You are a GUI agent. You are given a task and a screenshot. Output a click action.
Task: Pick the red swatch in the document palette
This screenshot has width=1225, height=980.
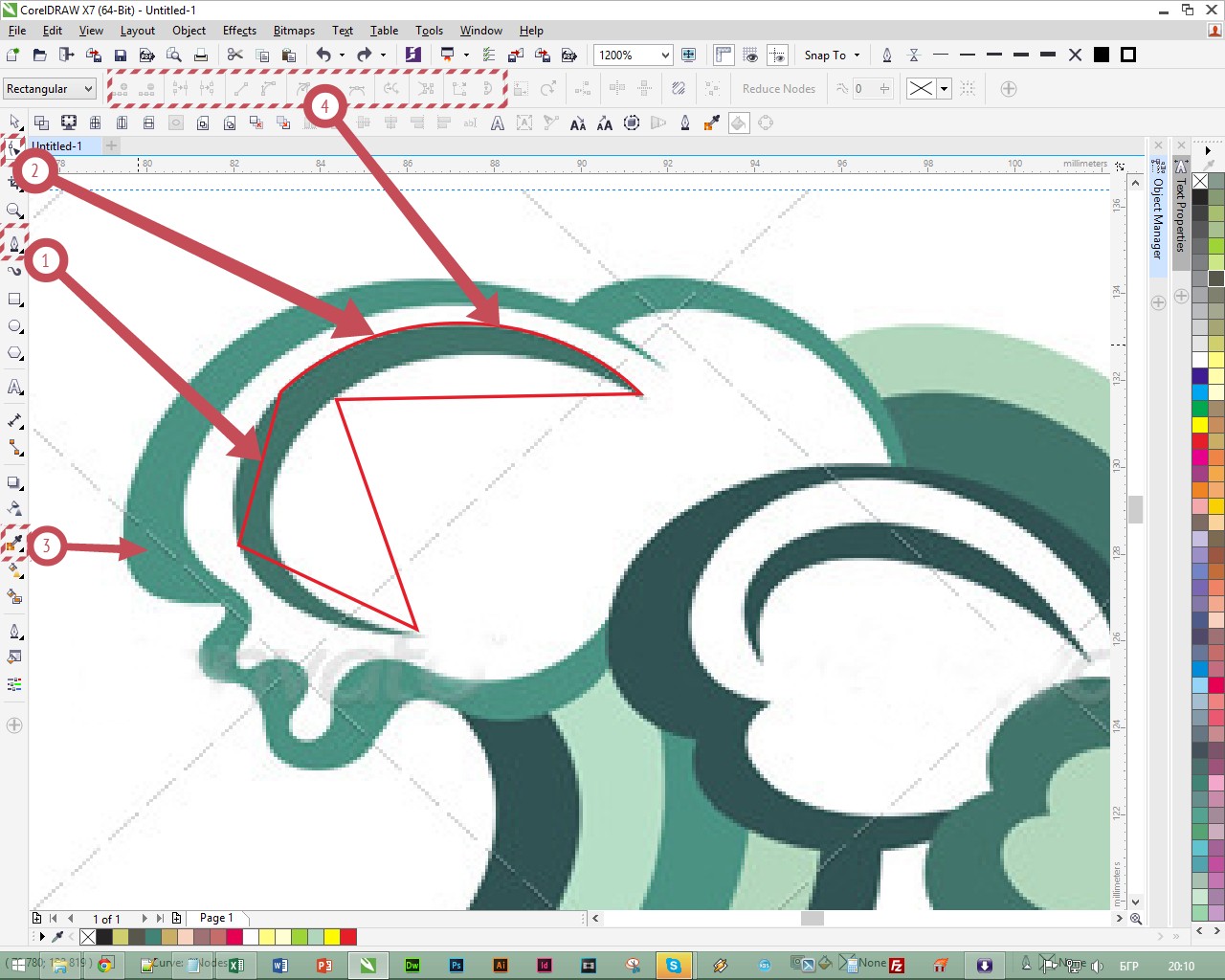[x=347, y=937]
